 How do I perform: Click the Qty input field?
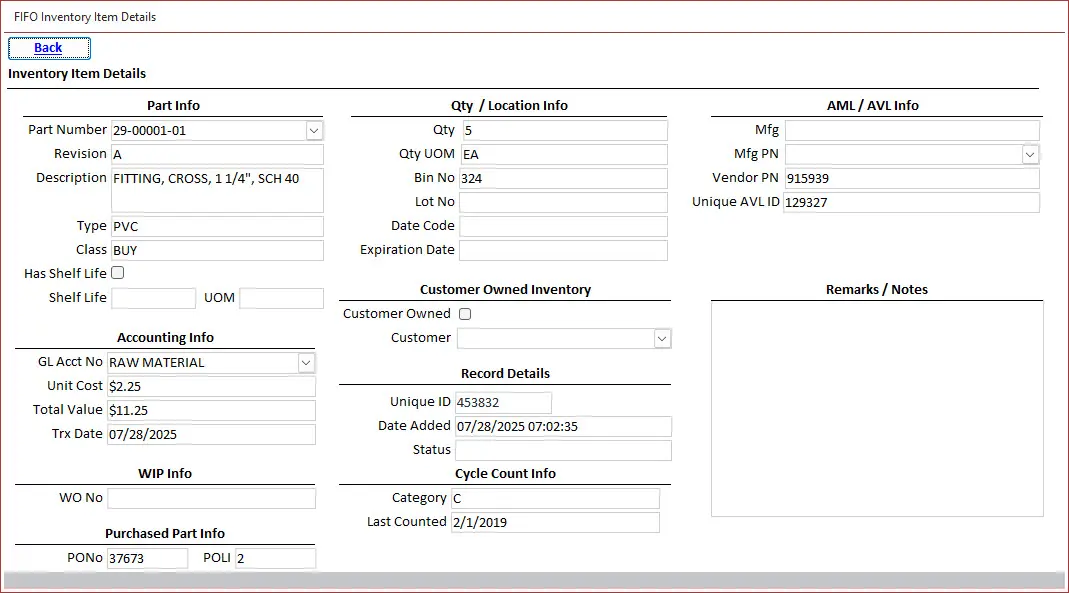[563, 131]
